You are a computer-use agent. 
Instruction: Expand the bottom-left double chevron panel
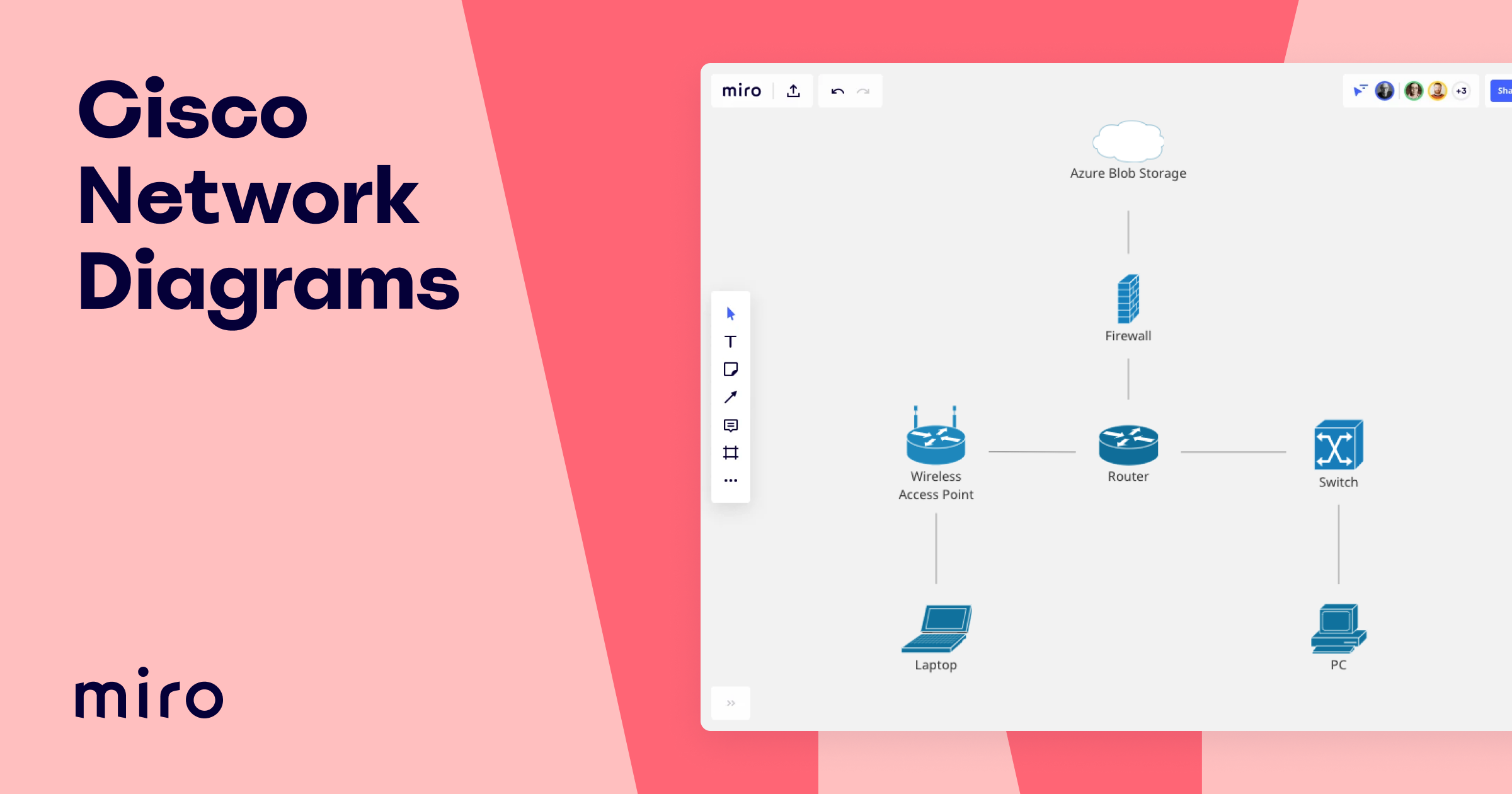(x=731, y=703)
